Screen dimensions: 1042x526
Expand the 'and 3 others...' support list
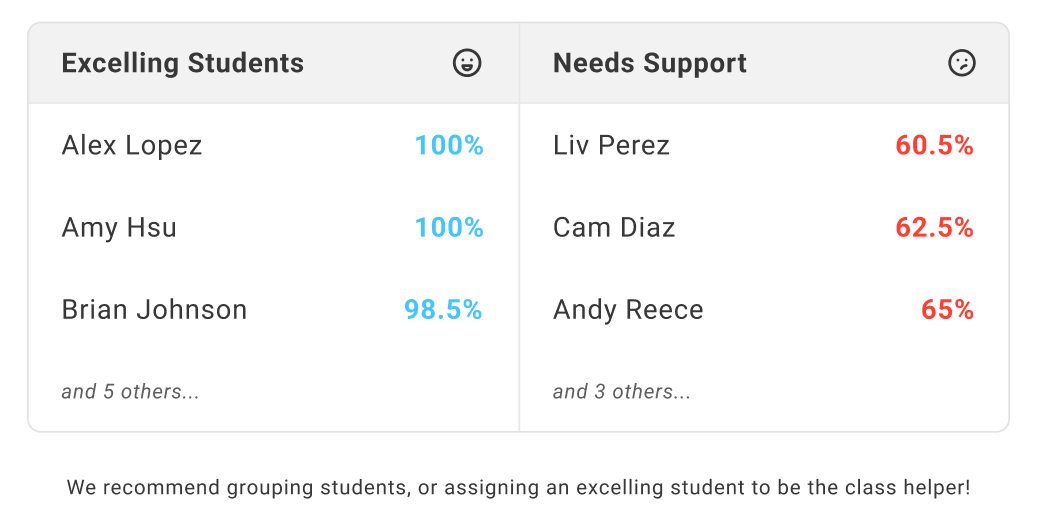click(x=622, y=392)
